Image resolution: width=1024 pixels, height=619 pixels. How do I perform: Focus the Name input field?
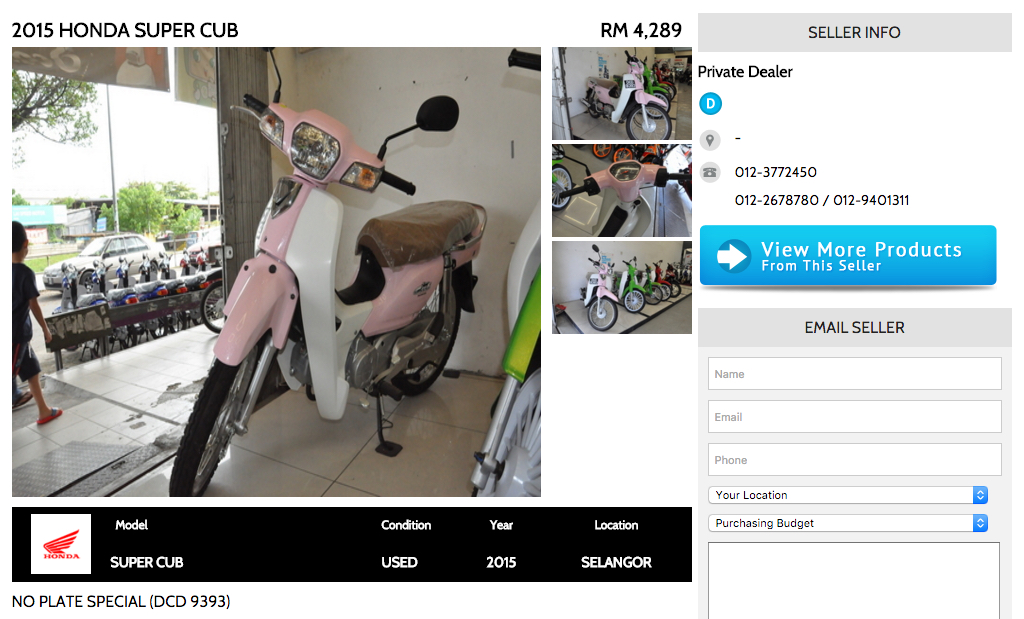(x=854, y=373)
